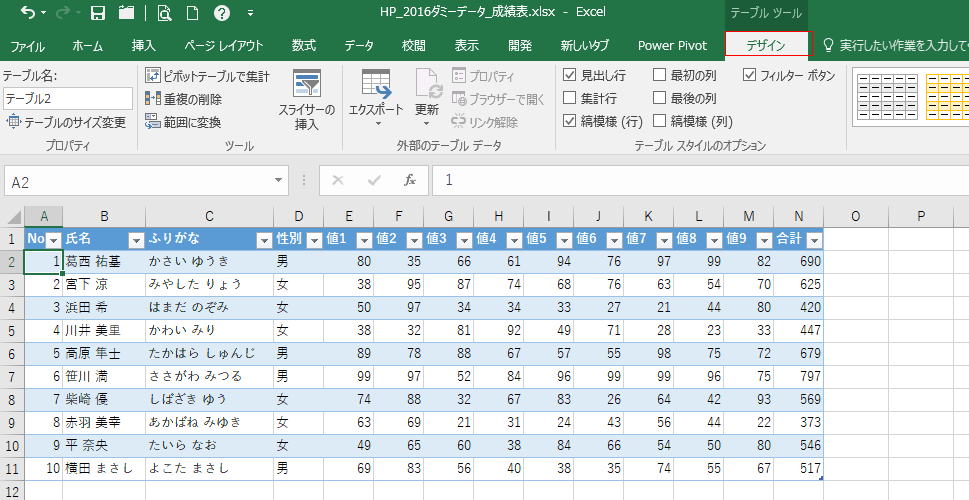Open the slicer insert tool (スライサーの挿入)
969x500 pixels.
(313, 101)
